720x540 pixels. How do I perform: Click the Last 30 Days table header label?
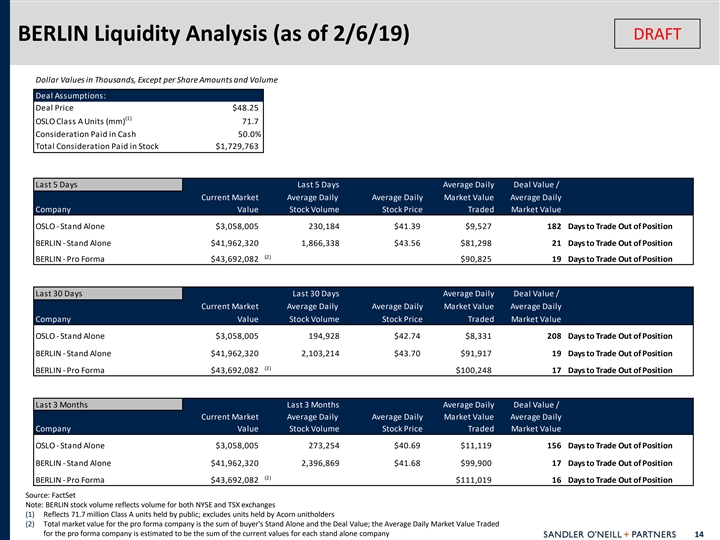click(59, 293)
